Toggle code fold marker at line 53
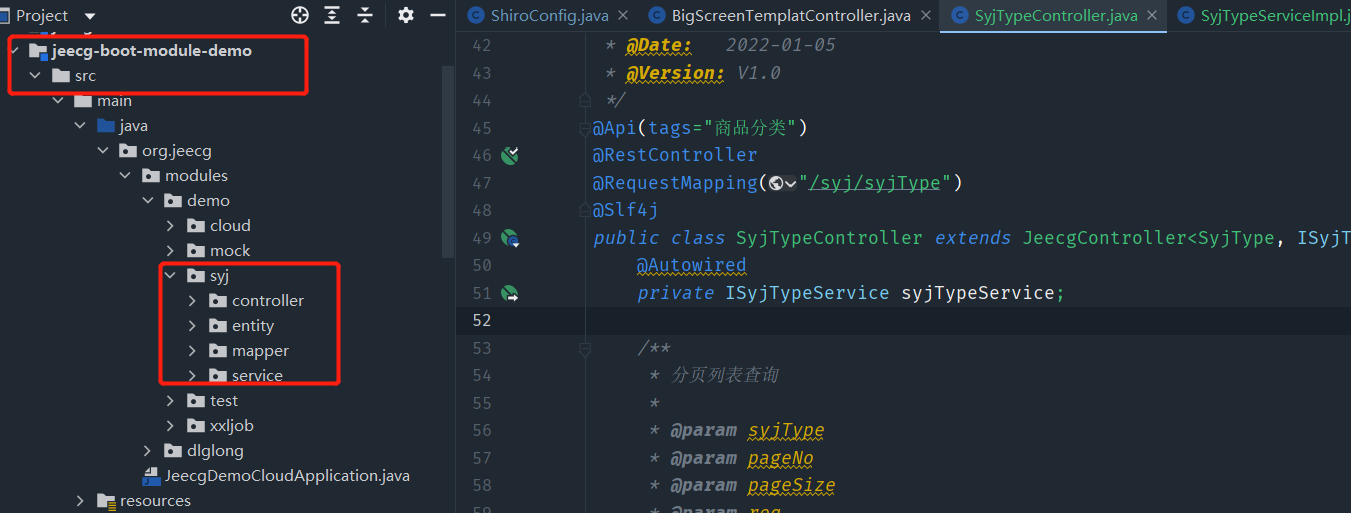The height and width of the screenshot is (513, 1351). [x=585, y=348]
